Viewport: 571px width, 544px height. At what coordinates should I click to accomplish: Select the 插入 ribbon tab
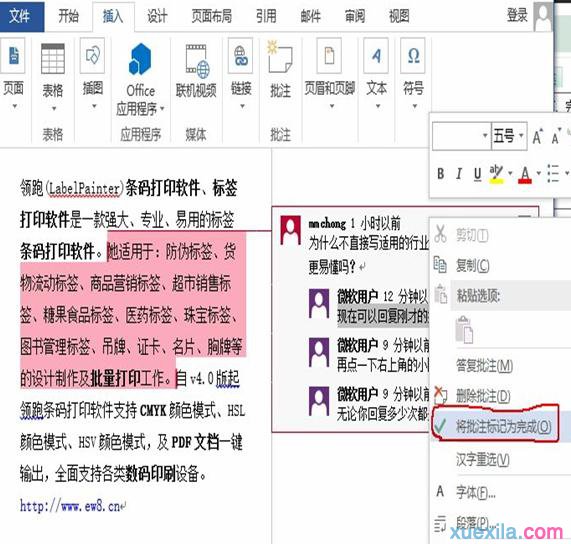113,16
